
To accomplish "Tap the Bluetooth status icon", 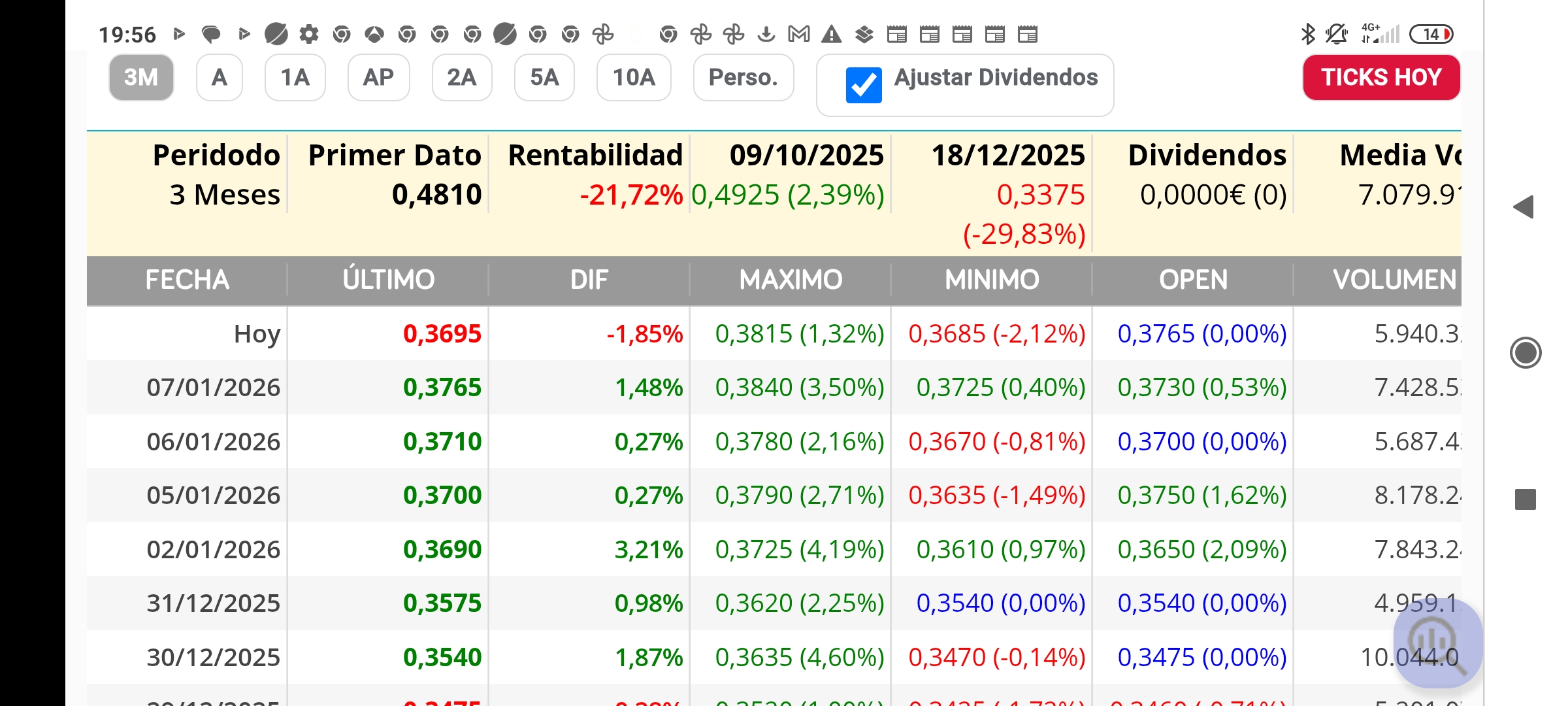I will [1308, 34].
